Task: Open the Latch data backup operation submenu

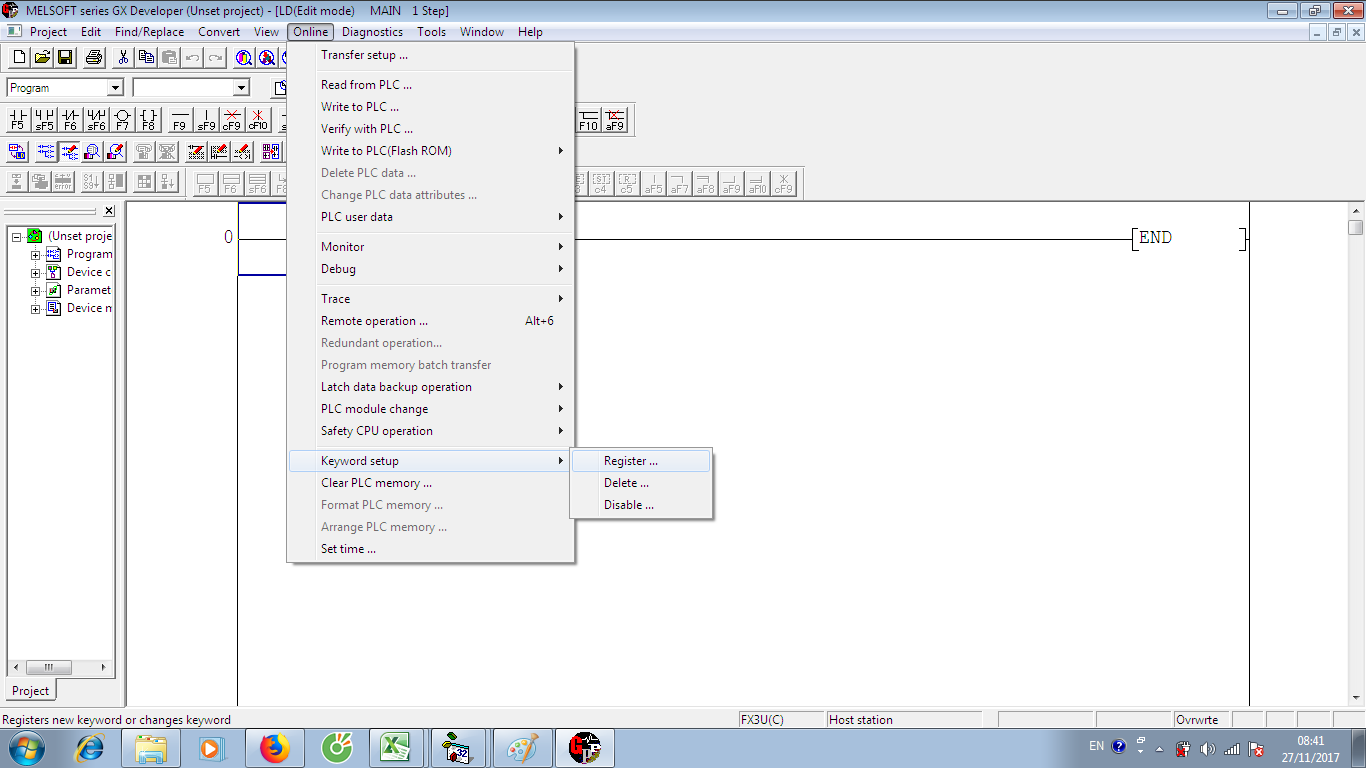Action: coord(430,387)
